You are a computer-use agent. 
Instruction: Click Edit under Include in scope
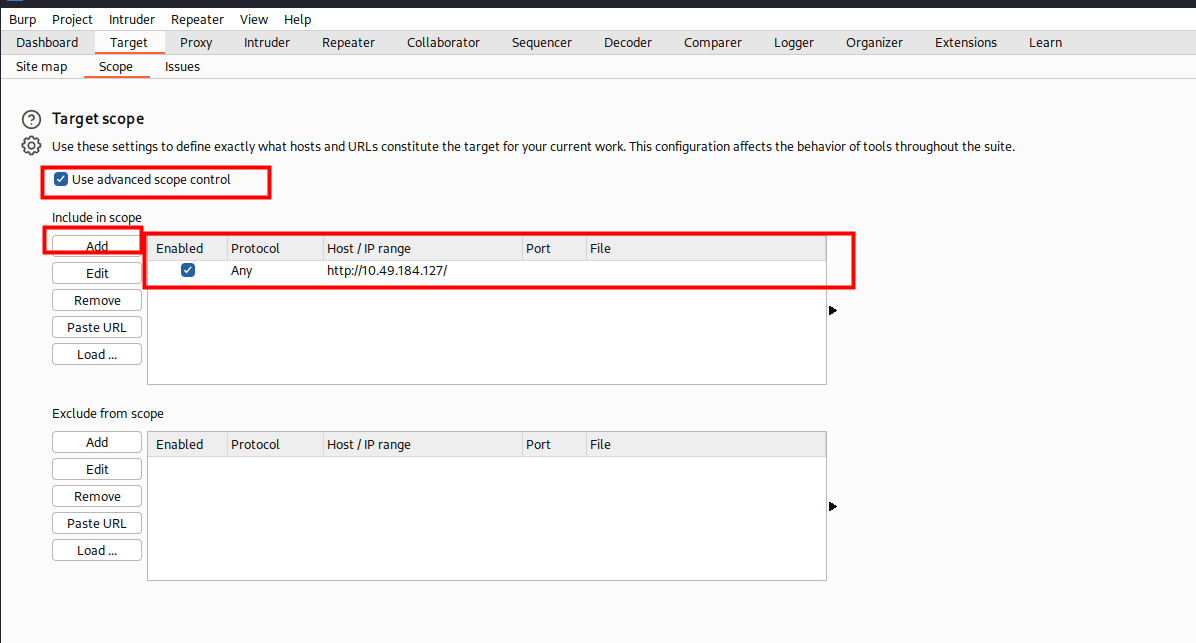point(97,273)
